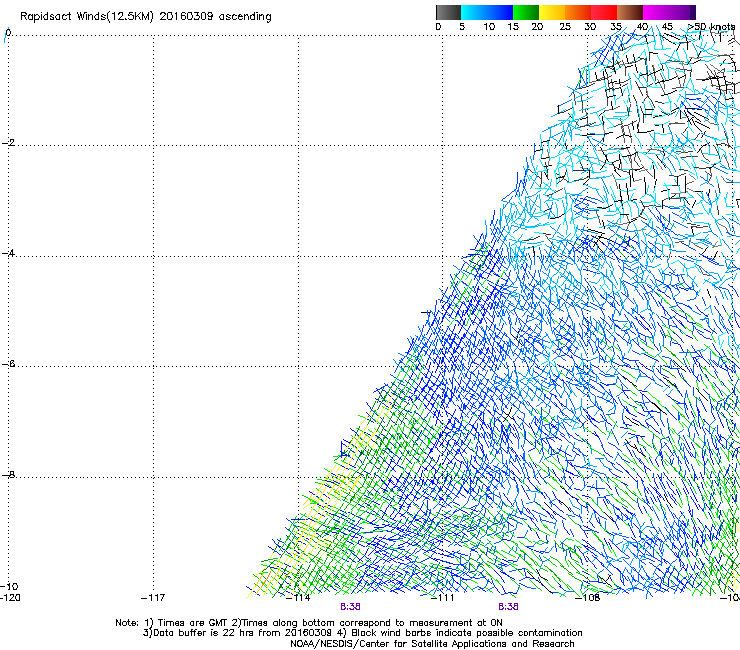
Task: Click the gray 0-5 knots color segment
Action: tap(448, 12)
